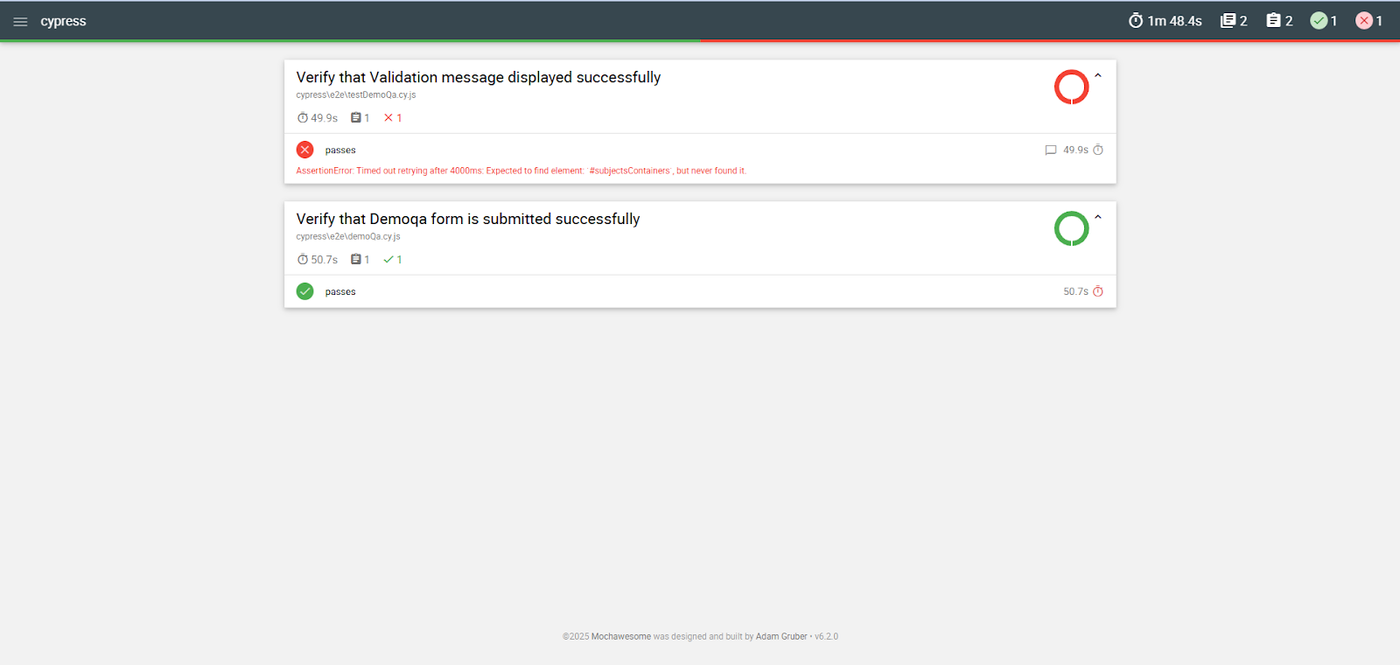Click the gray stopwatch icon on the failing test row
The image size is (1400, 665).
tap(1098, 150)
